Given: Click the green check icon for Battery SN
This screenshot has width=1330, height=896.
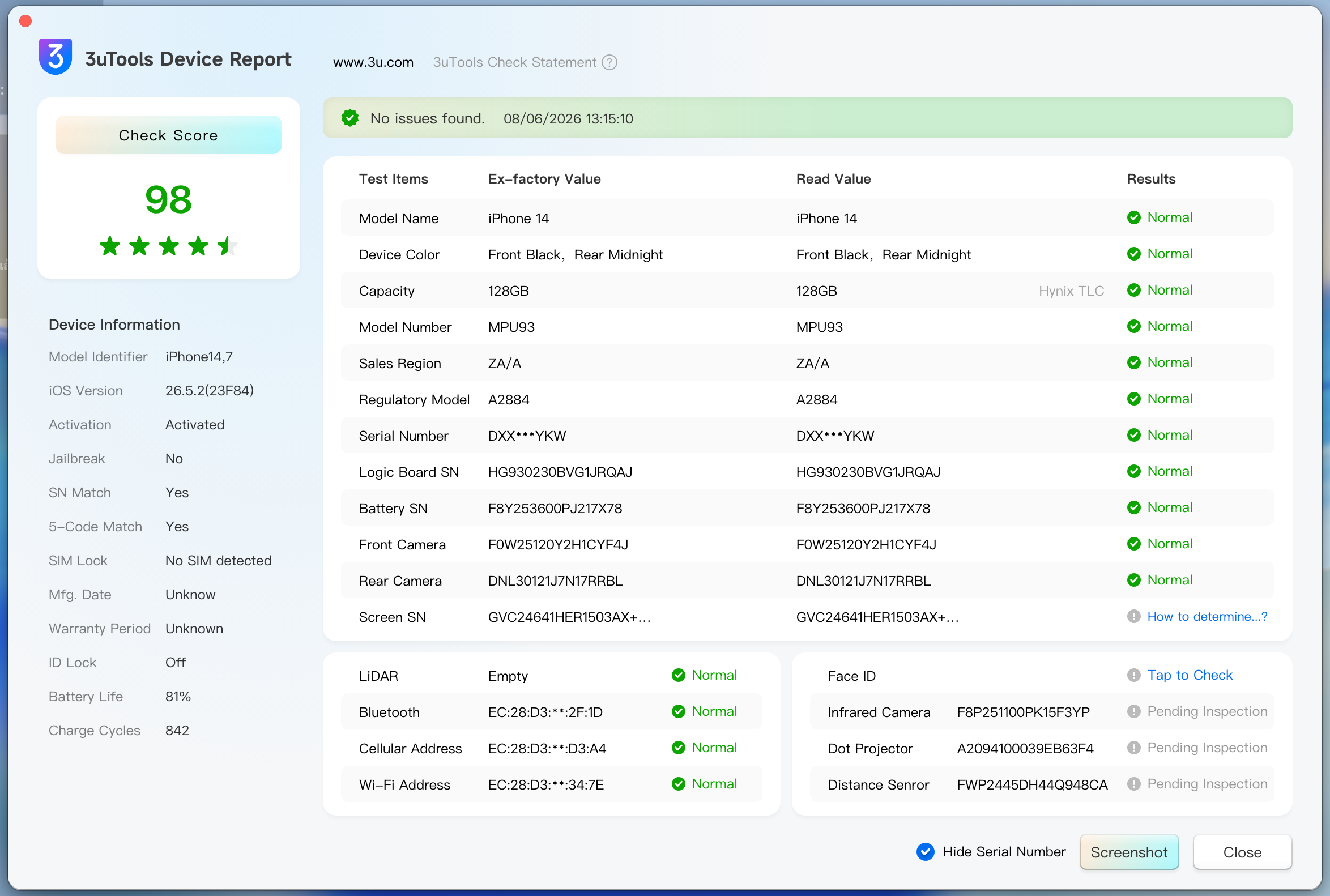Looking at the screenshot, I should pyautogui.click(x=1134, y=508).
